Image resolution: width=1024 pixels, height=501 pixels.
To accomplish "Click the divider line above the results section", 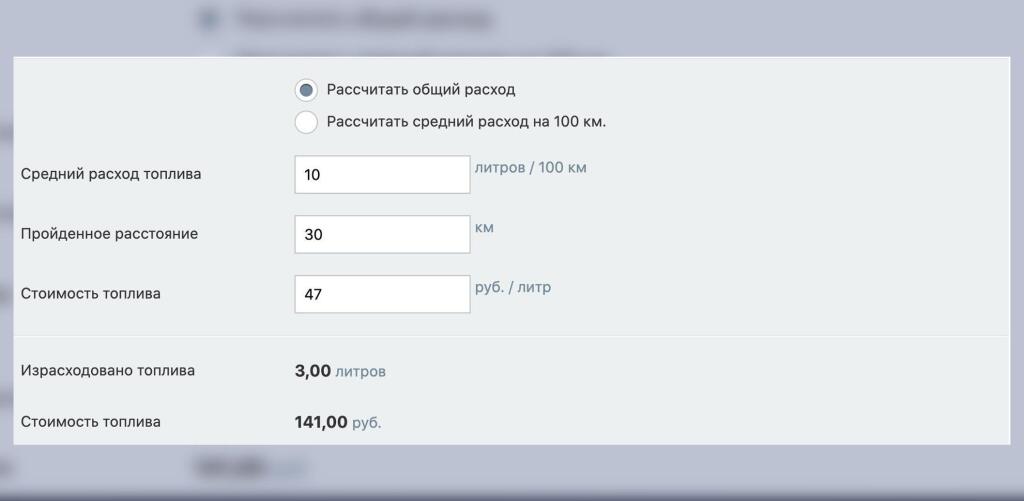I will [x=511, y=336].
